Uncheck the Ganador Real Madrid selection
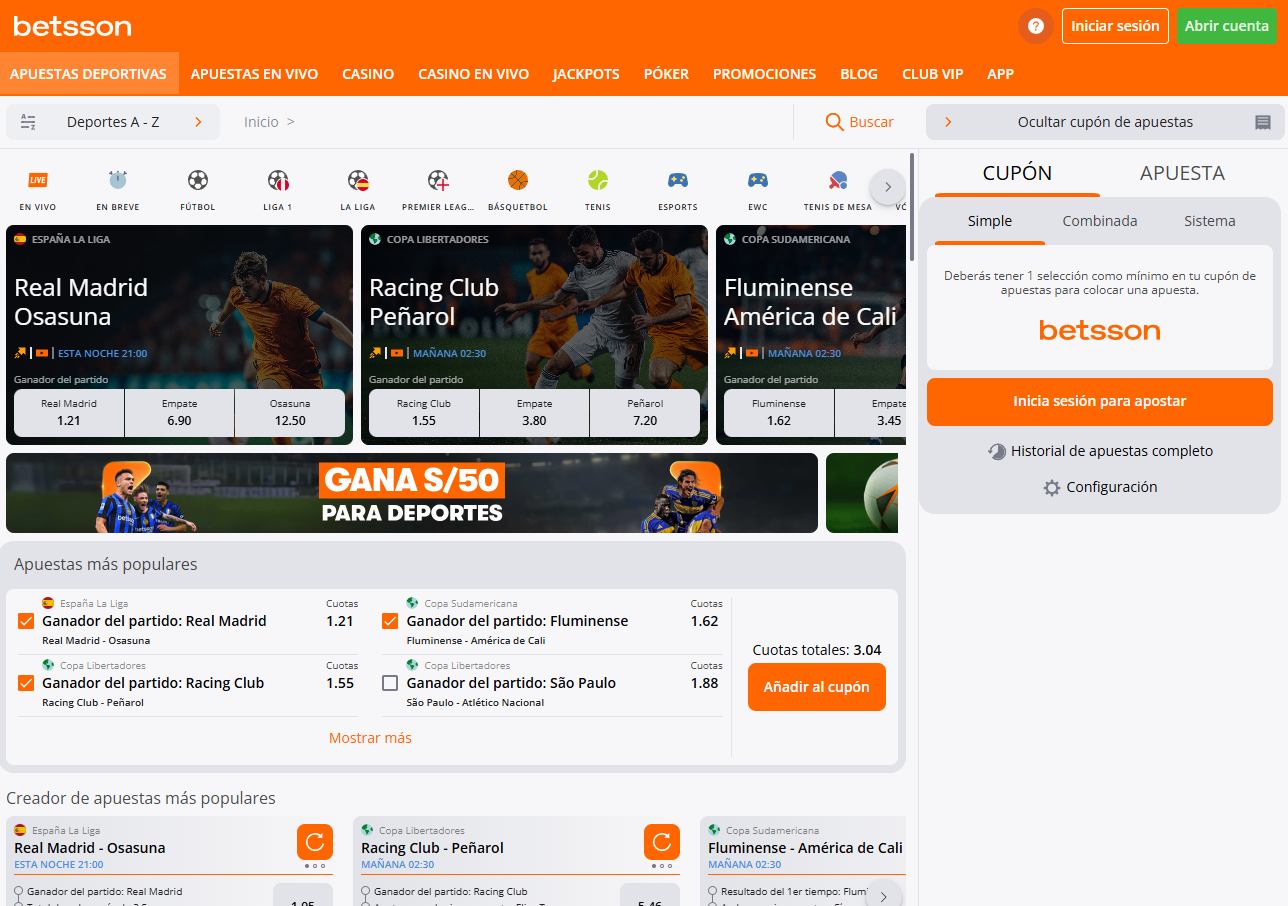This screenshot has width=1288, height=906. [x=26, y=621]
